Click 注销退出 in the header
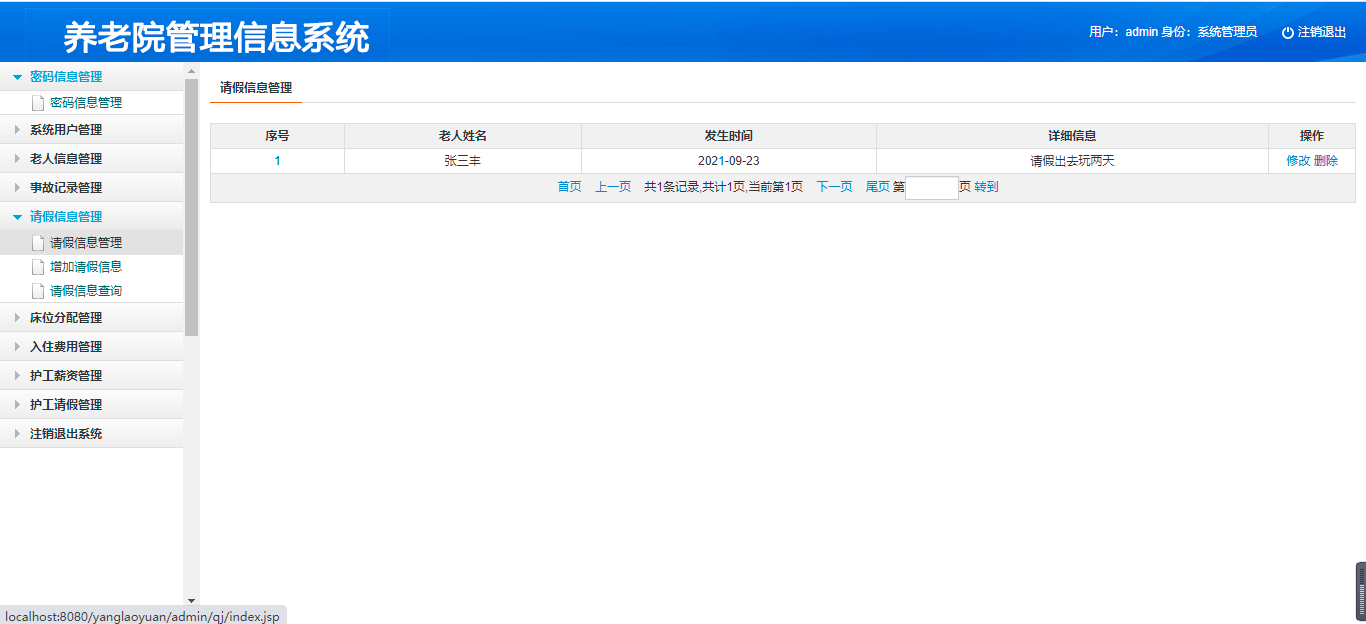Screen dimensions: 1366x624 (x=1322, y=32)
